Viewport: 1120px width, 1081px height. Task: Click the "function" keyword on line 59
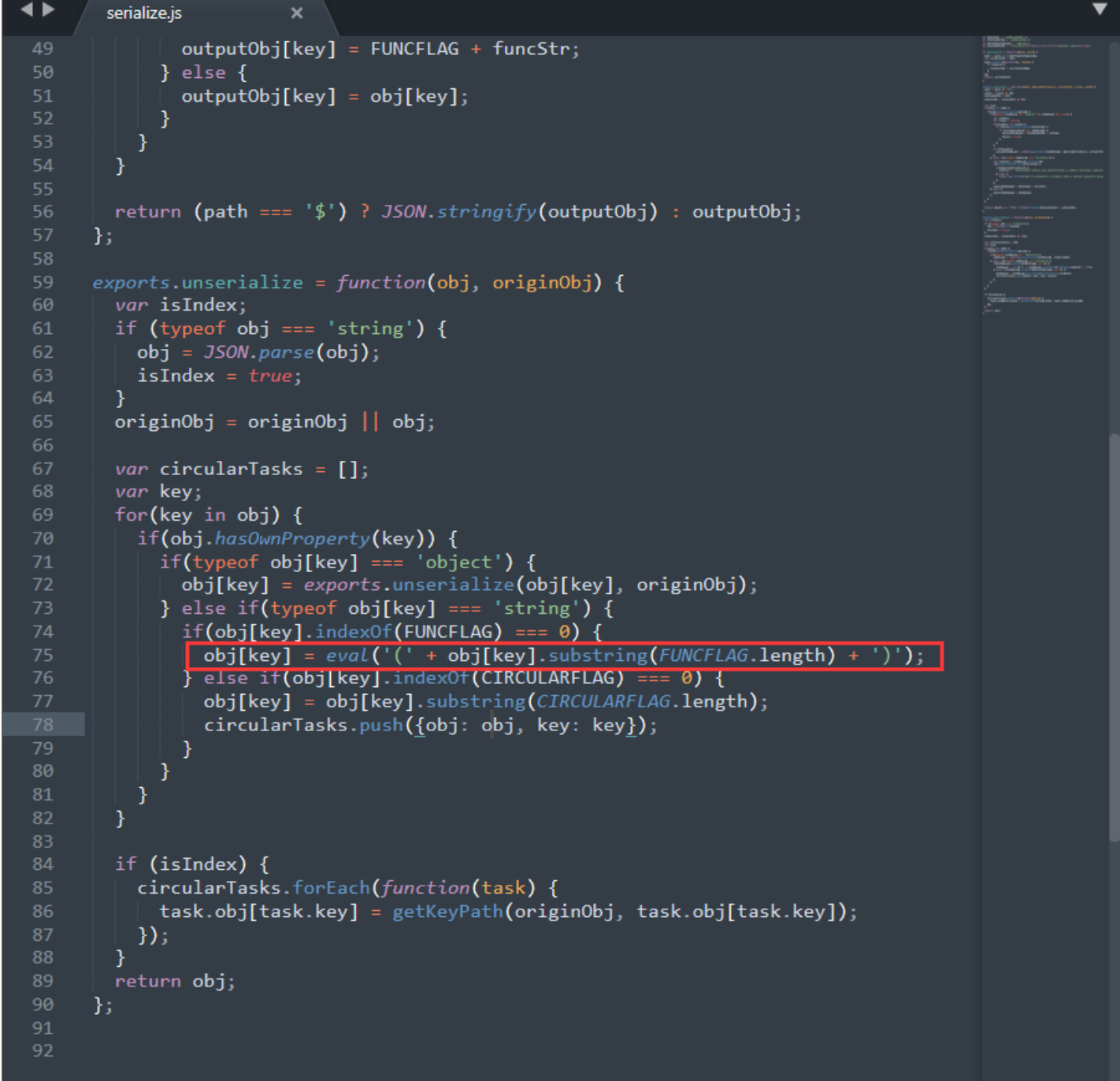(381, 282)
